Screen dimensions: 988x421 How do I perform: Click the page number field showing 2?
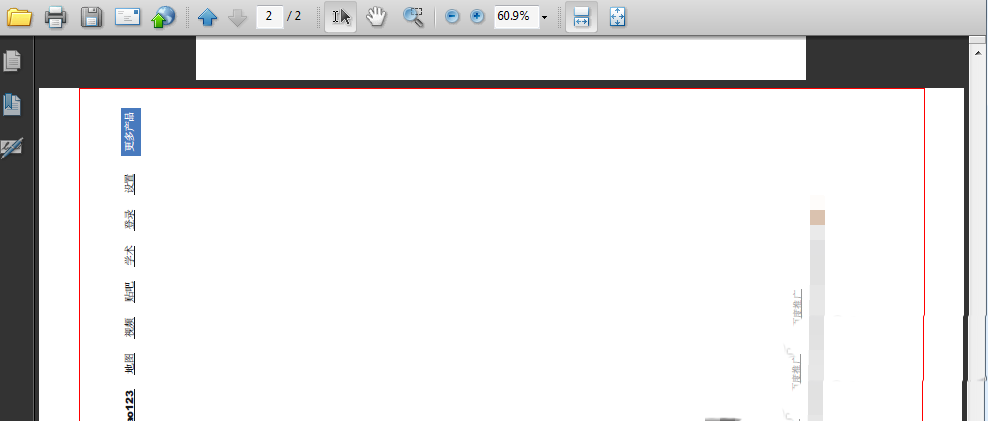click(269, 16)
